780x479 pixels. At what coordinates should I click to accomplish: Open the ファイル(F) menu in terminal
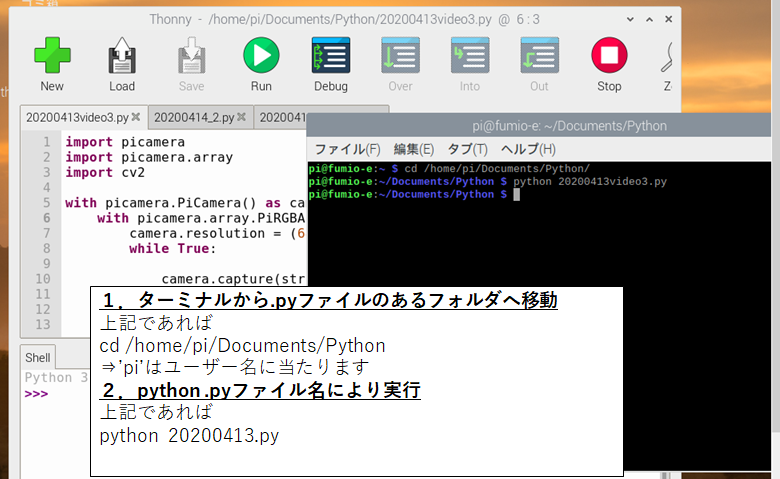click(x=347, y=149)
